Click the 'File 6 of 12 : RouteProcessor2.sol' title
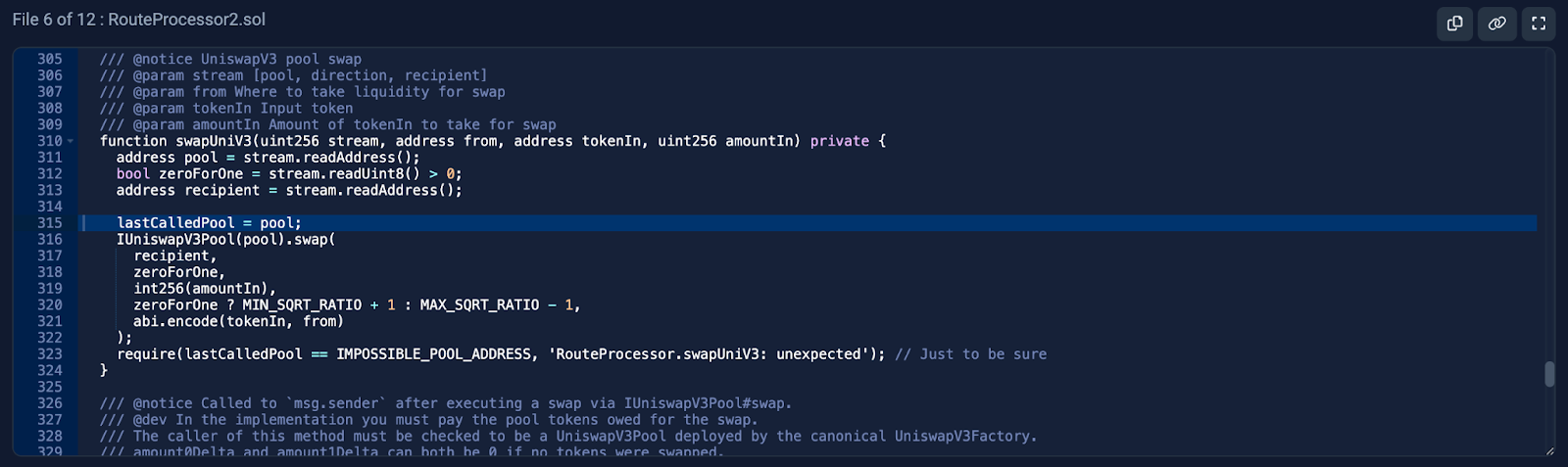Image resolution: width=1568 pixels, height=467 pixels. (x=139, y=20)
